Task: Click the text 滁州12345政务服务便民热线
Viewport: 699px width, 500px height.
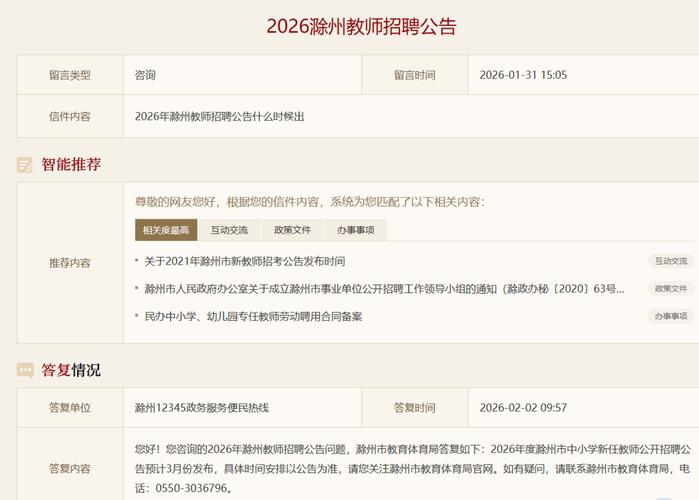Action: 202,407
